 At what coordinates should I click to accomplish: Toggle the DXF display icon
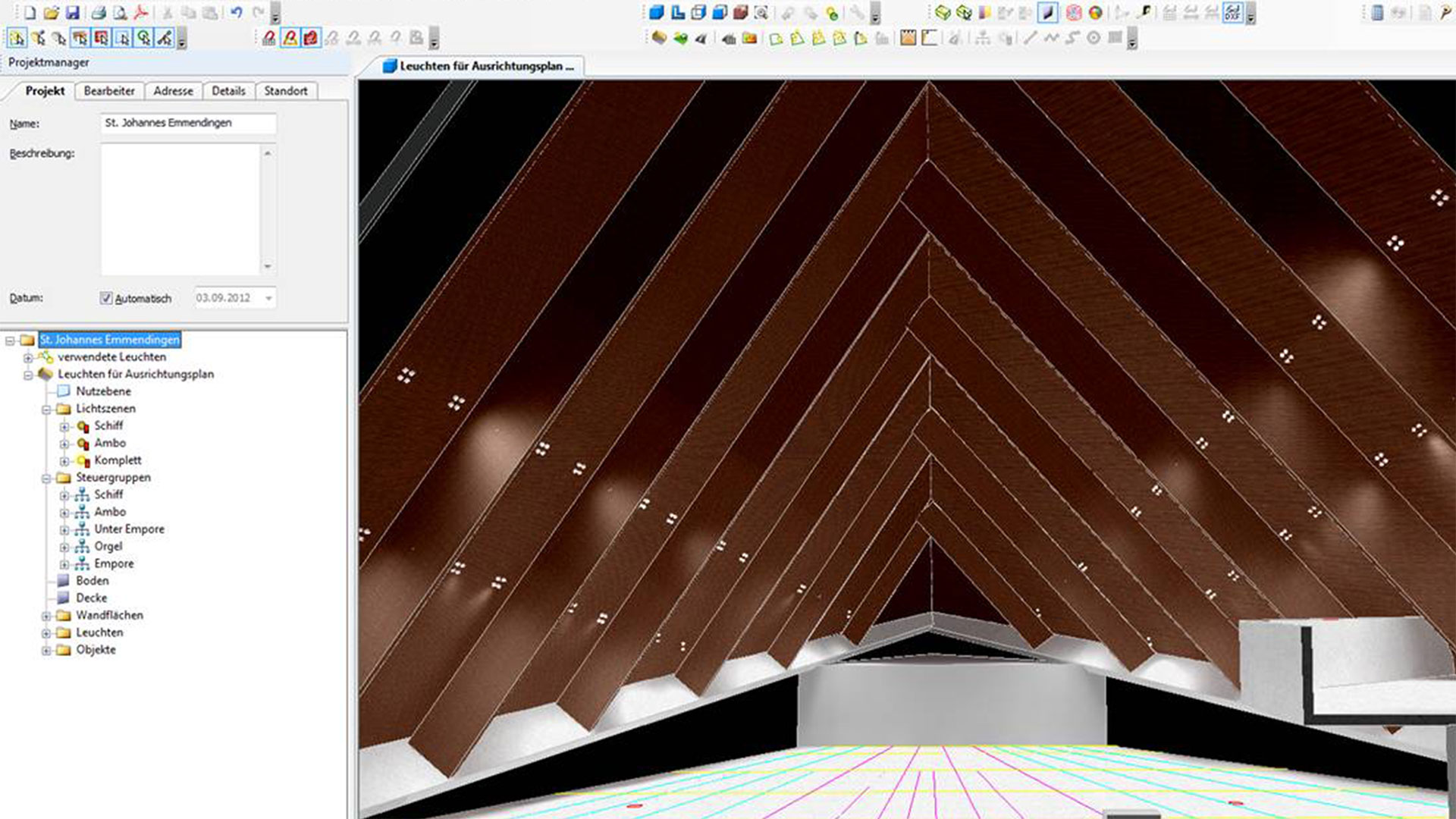coord(1232,12)
